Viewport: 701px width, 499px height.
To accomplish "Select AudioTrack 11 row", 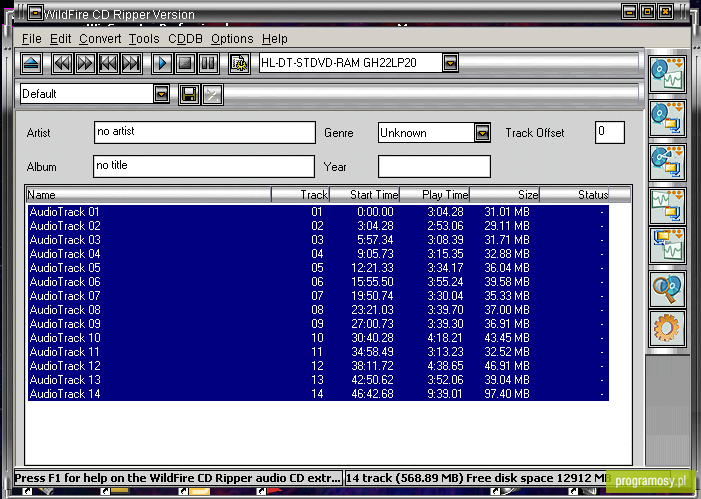I will pyautogui.click(x=318, y=352).
